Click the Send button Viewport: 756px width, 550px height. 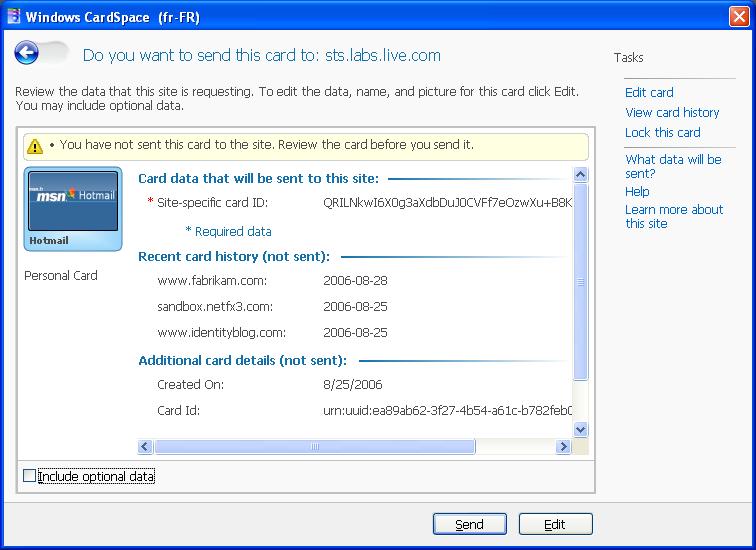[470, 524]
